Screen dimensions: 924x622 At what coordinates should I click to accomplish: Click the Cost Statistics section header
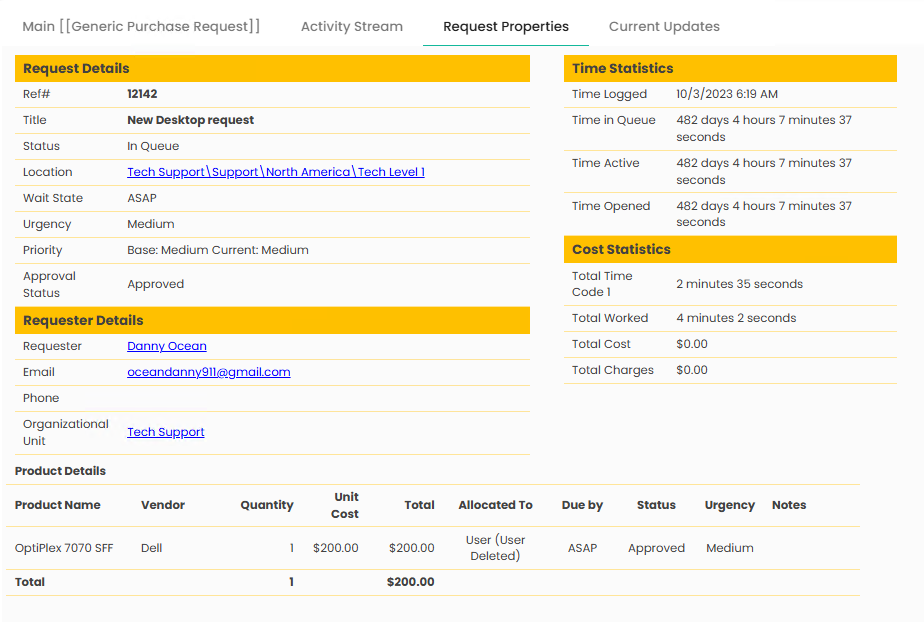(x=621, y=250)
